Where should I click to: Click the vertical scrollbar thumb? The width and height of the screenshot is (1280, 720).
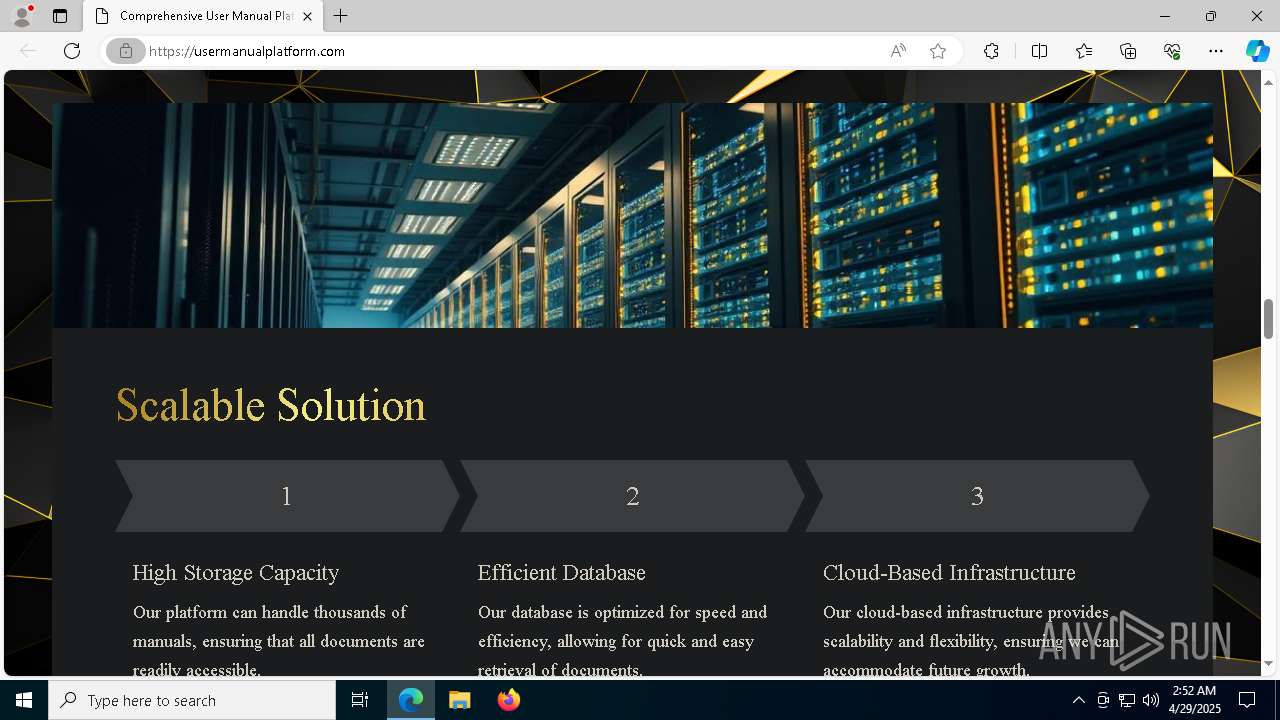[1269, 319]
